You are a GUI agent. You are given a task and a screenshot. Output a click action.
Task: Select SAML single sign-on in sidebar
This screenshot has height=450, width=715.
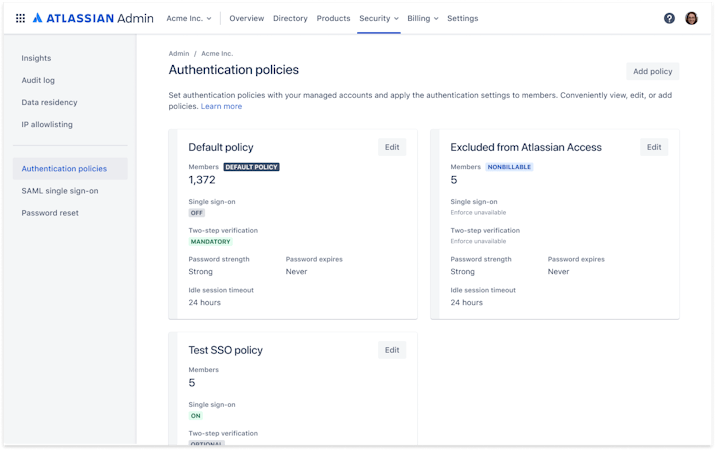60,191
